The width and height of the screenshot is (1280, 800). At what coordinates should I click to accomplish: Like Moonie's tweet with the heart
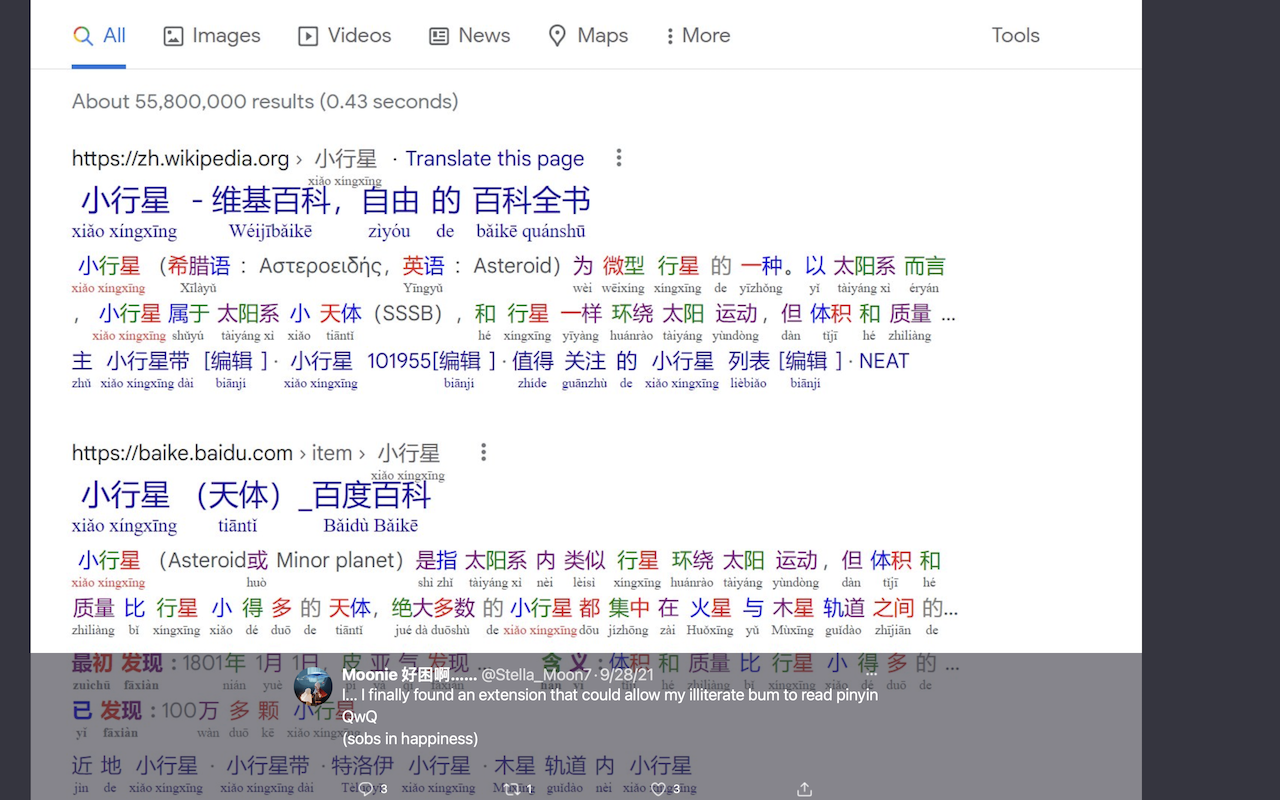(x=660, y=789)
